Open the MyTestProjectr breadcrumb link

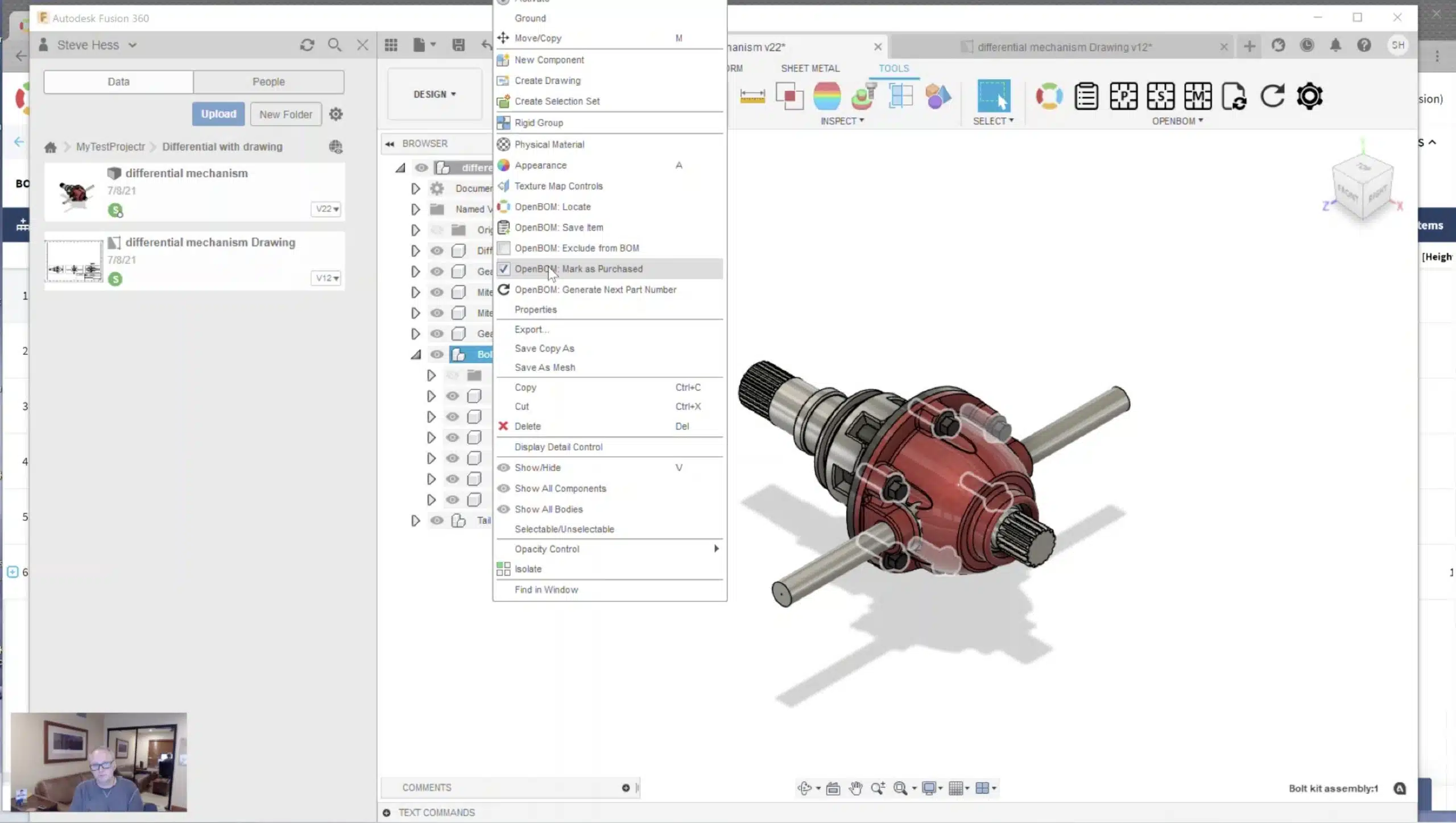(x=110, y=147)
